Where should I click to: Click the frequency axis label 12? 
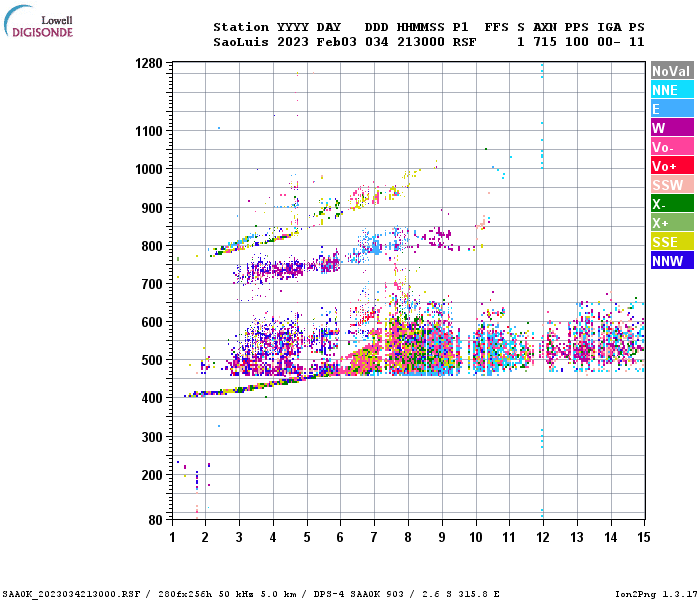pyautogui.click(x=543, y=537)
